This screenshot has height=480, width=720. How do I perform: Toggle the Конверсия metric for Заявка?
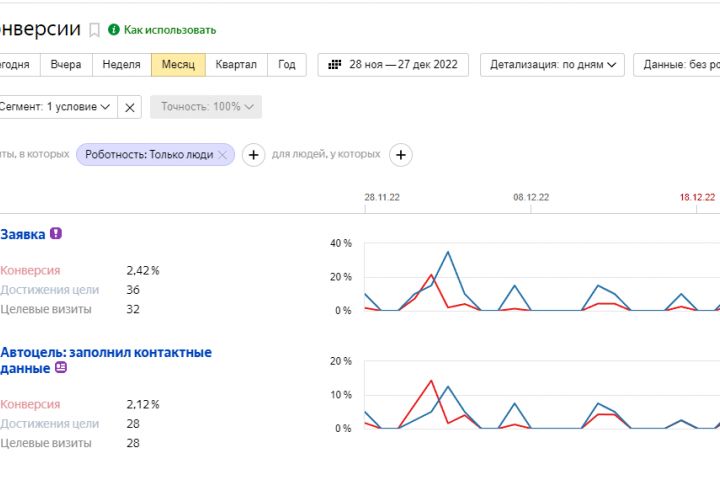31,270
